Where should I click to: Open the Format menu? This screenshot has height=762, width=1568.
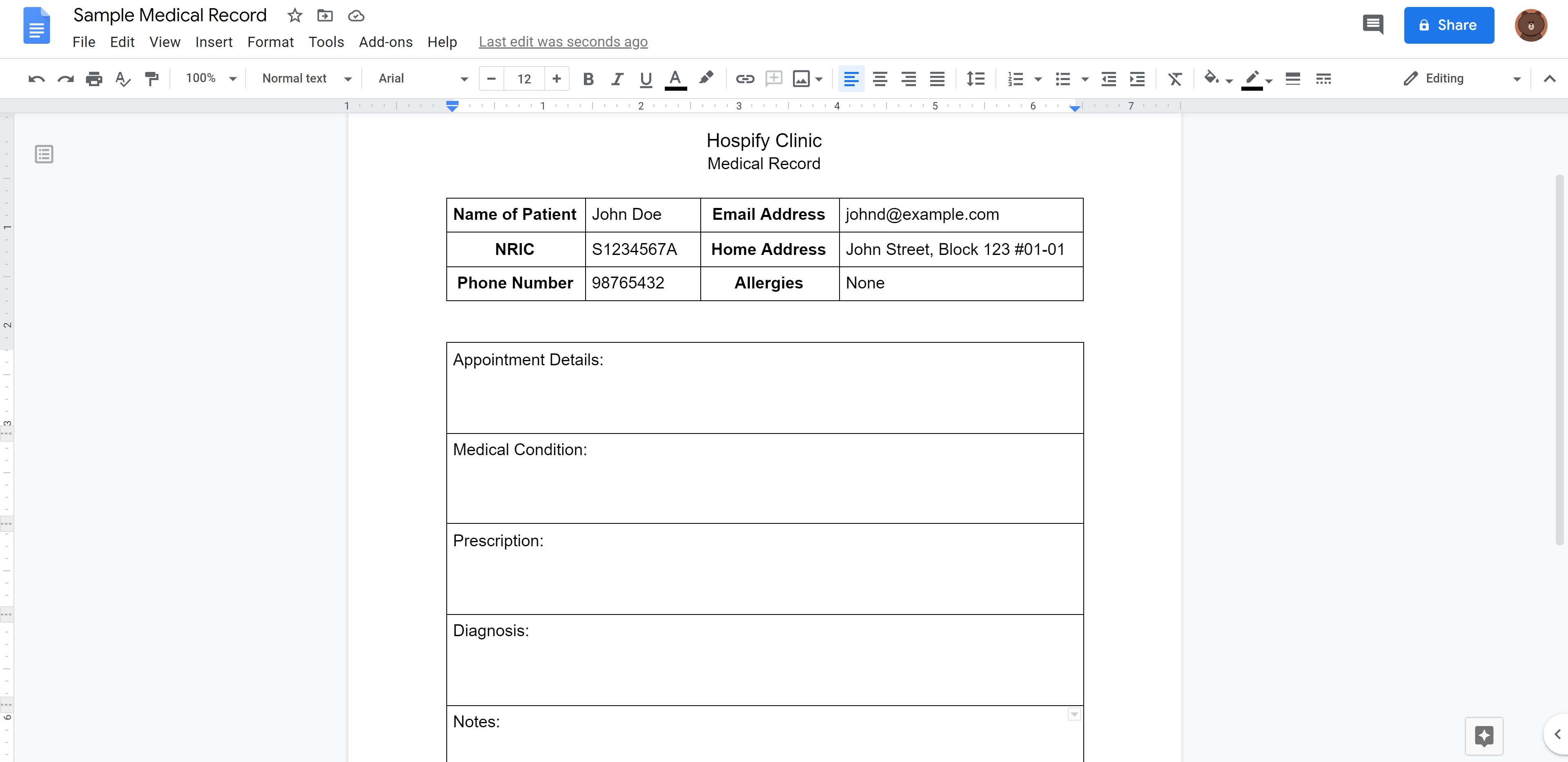pyautogui.click(x=270, y=41)
